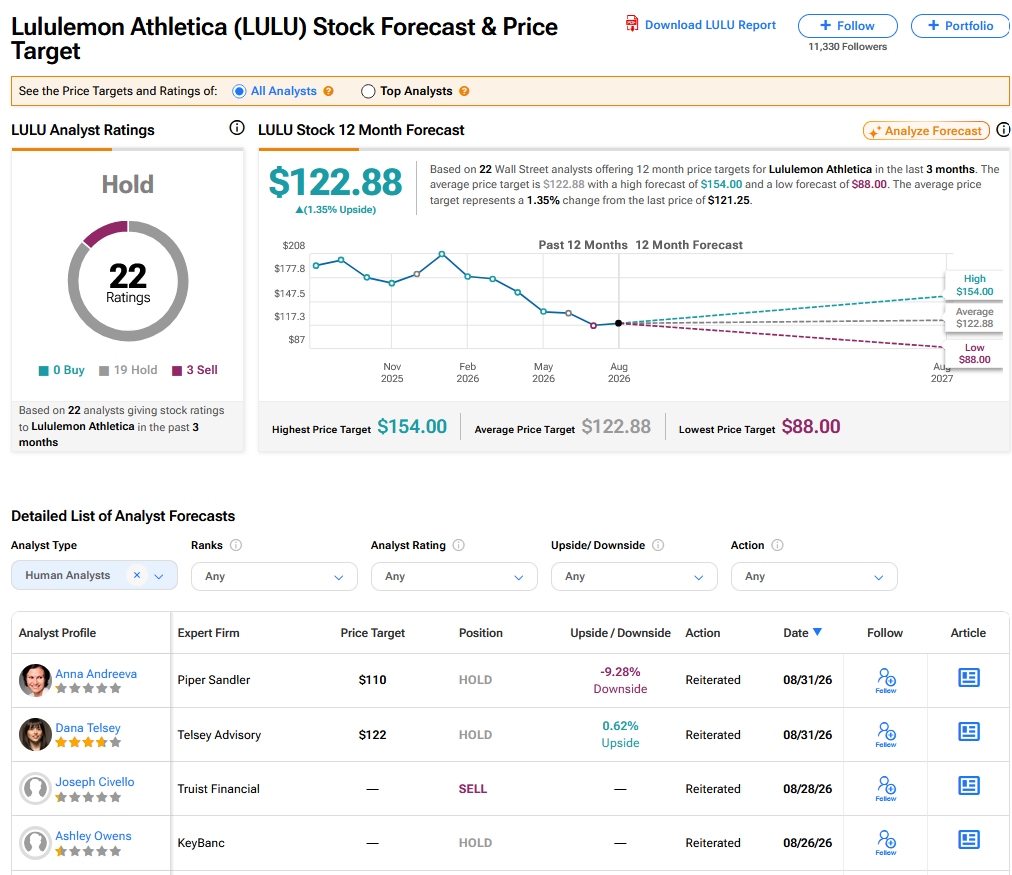Follow analyst Anna Andreeva via follow icon
This screenshot has width=1012, height=875.
886,680
